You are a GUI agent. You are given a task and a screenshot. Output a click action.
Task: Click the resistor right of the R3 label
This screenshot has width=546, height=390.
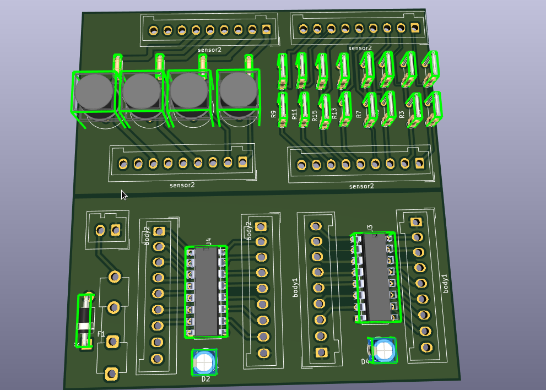click(414, 110)
